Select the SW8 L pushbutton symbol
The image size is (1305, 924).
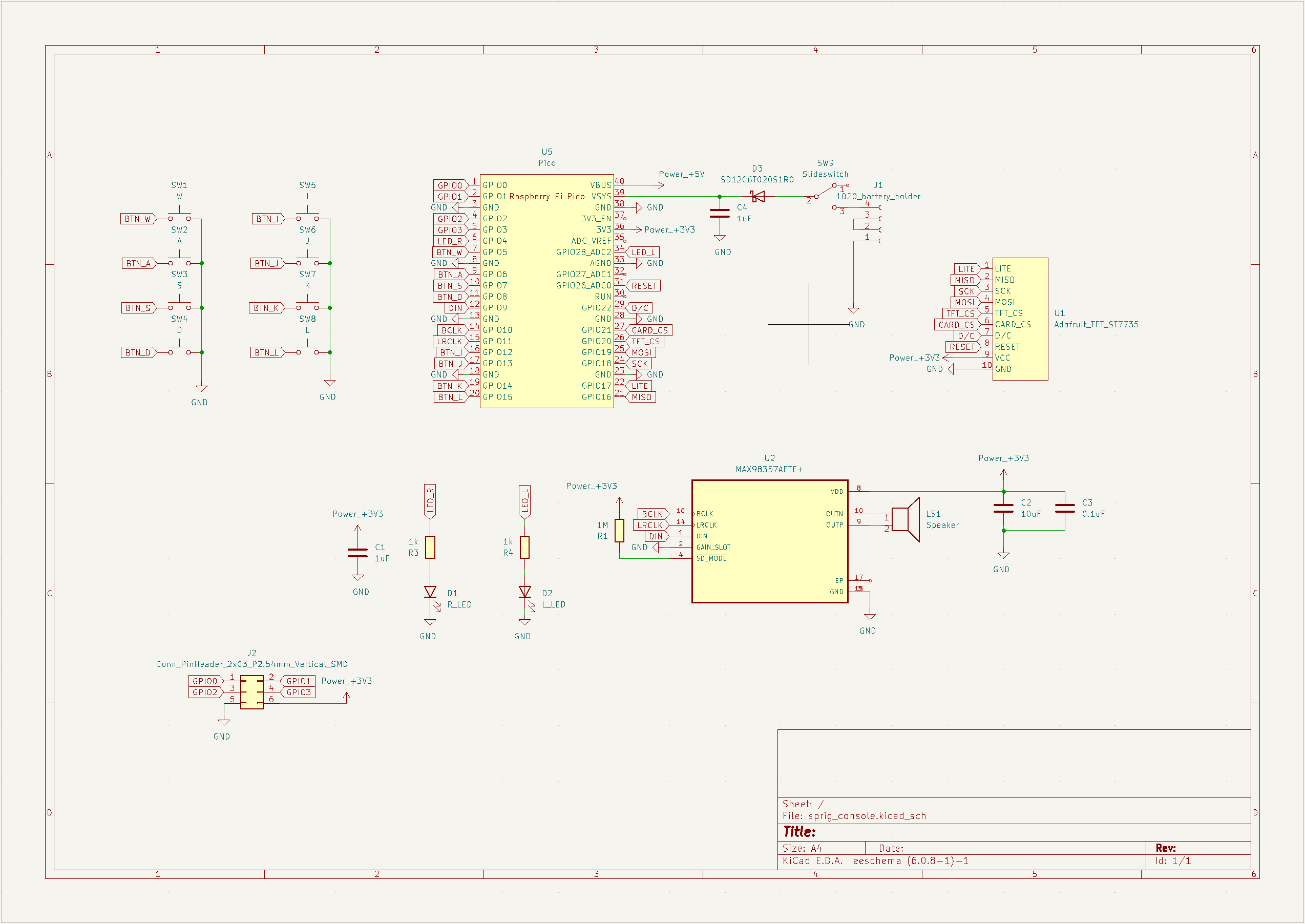pyautogui.click(x=308, y=350)
